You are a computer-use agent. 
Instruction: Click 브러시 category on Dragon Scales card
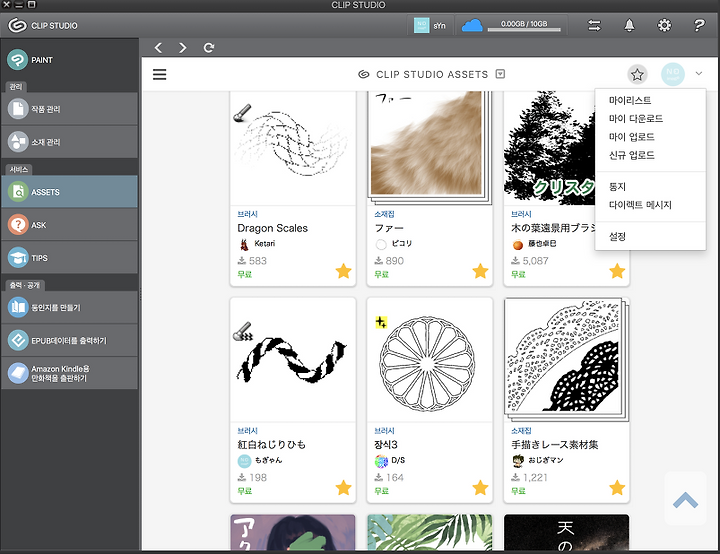(248, 214)
